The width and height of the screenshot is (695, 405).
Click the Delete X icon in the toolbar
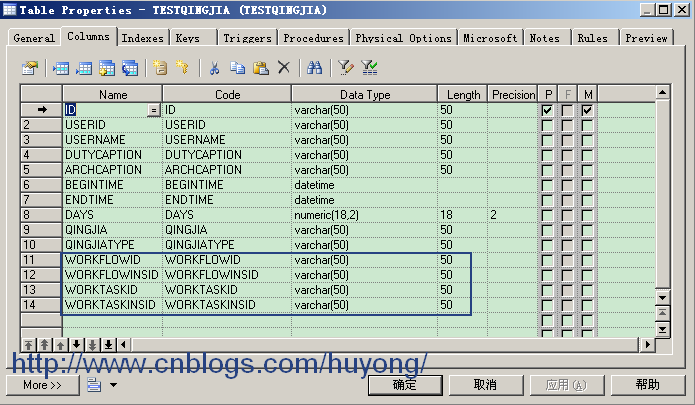coord(284,68)
